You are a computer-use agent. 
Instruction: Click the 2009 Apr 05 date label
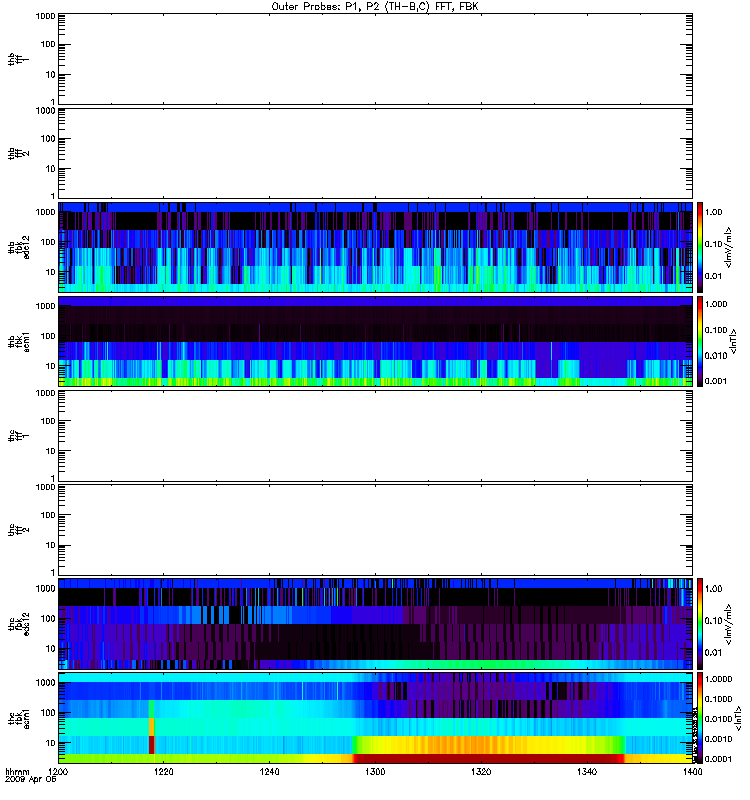[31, 780]
